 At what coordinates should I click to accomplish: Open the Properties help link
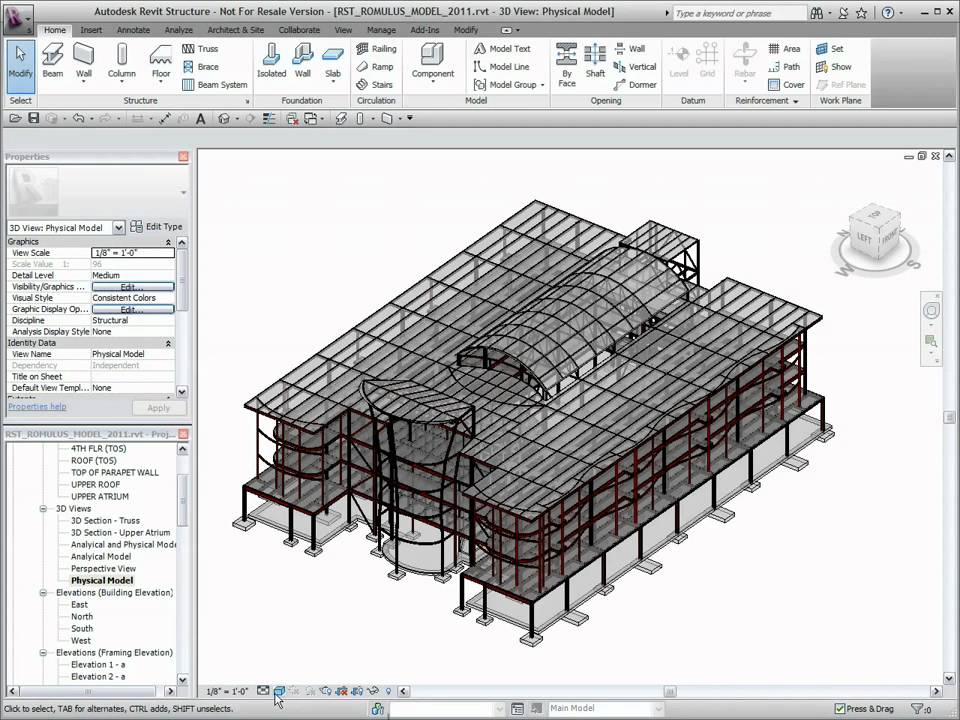[x=37, y=407]
